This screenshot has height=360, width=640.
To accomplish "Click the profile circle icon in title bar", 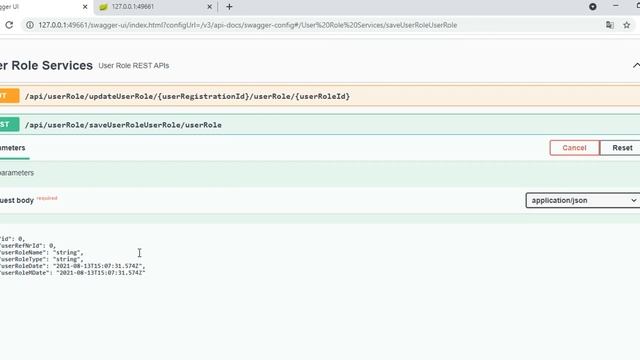I will coord(593,7).
